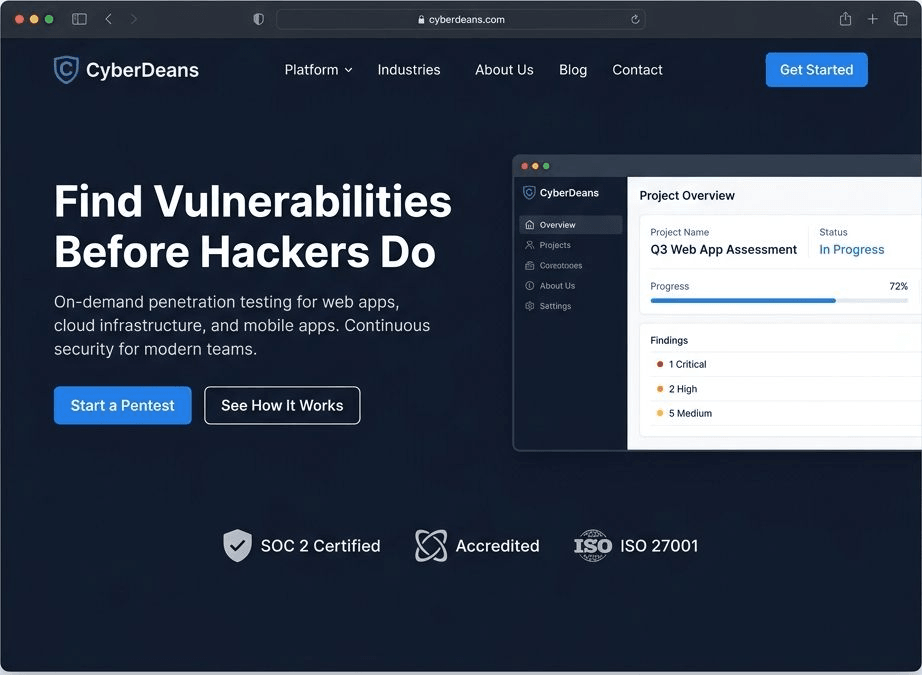This screenshot has width=922, height=675.
Task: Click the dashboard CyberDeans shield logo
Action: pos(529,192)
